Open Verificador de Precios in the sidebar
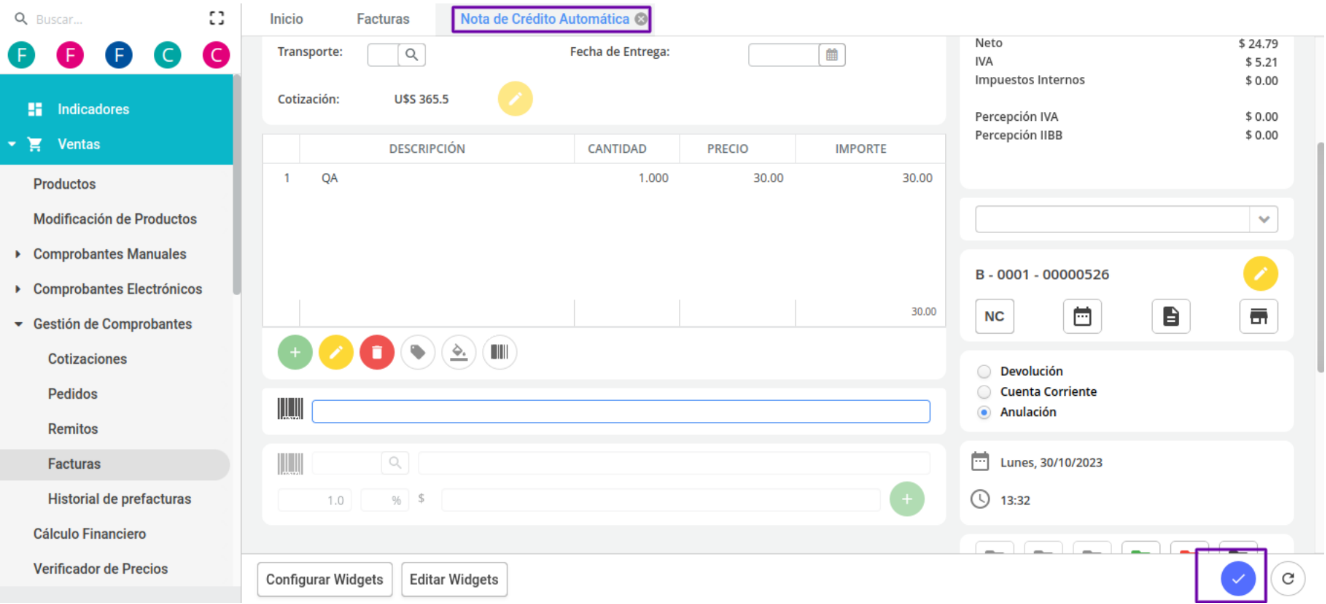This screenshot has width=1326, height=604. coord(100,569)
